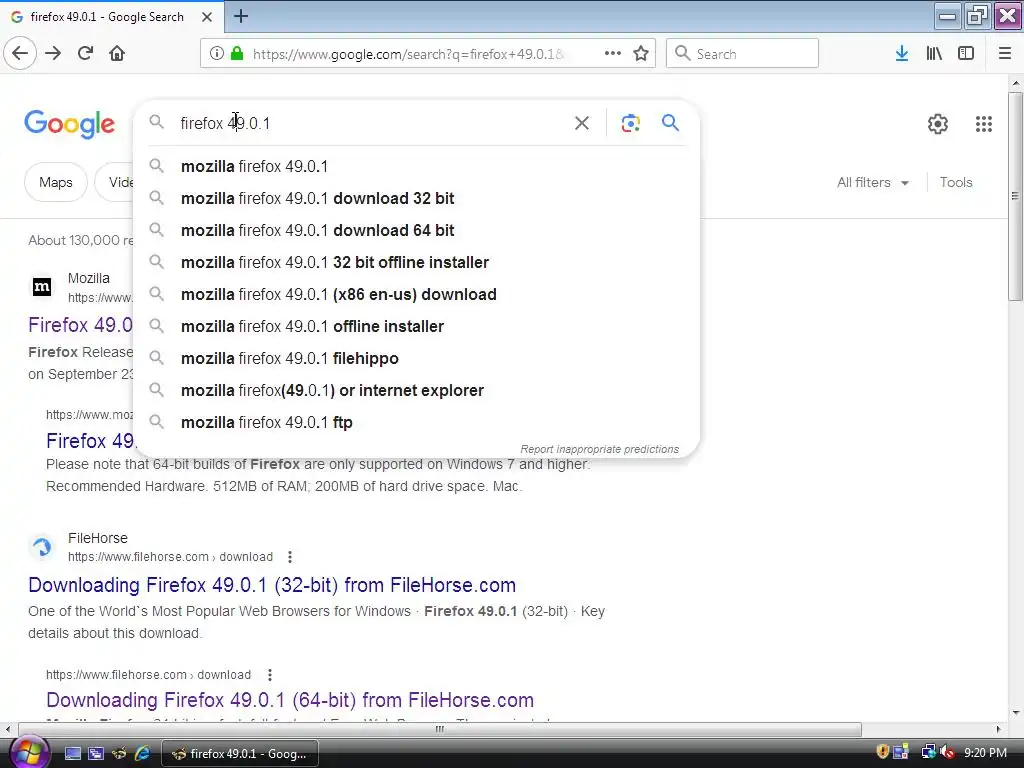Switch to the firefox 49.0.1 browser tab
The width and height of the screenshot is (1024, 768).
(111, 16)
